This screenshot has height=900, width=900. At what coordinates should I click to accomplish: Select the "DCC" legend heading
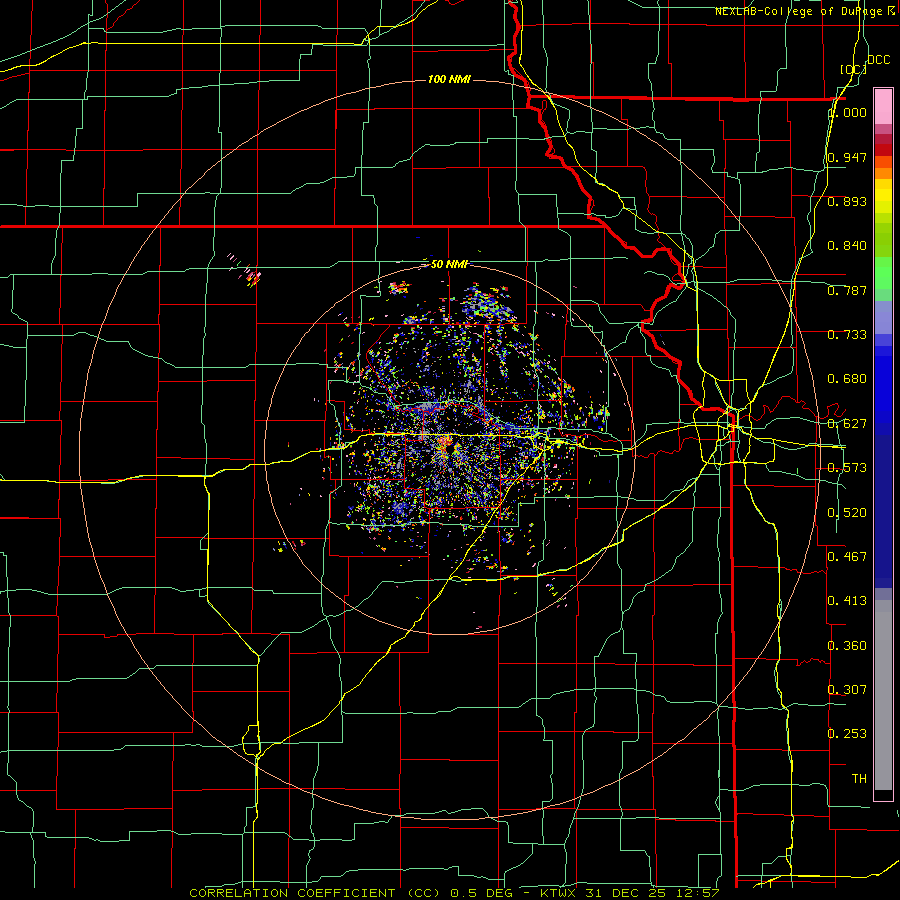coord(878,60)
